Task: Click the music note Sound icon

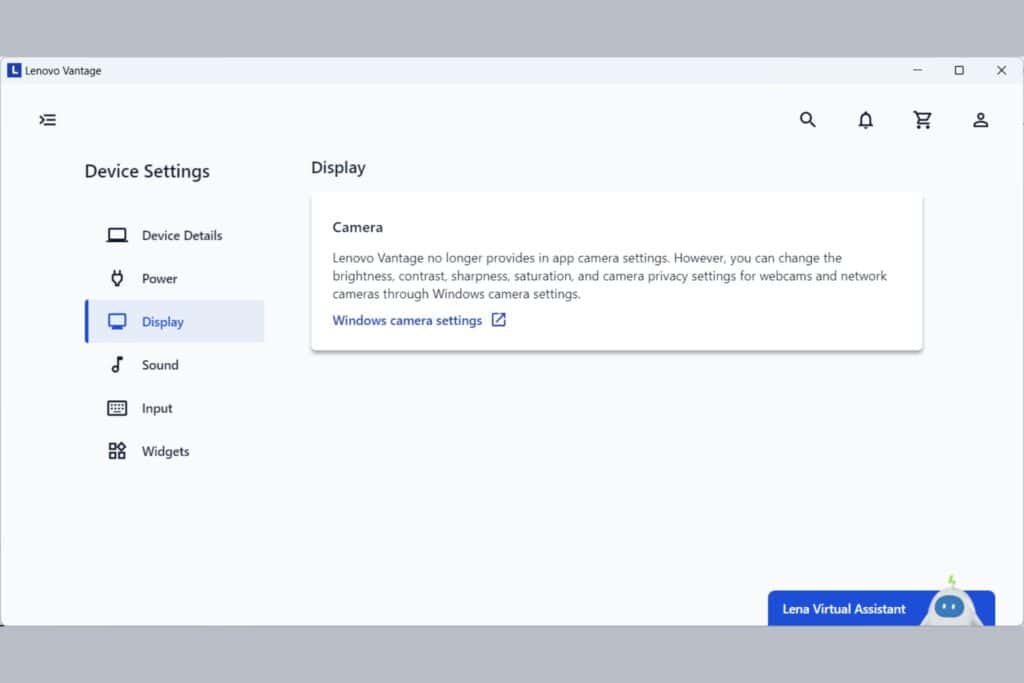Action: (x=117, y=365)
